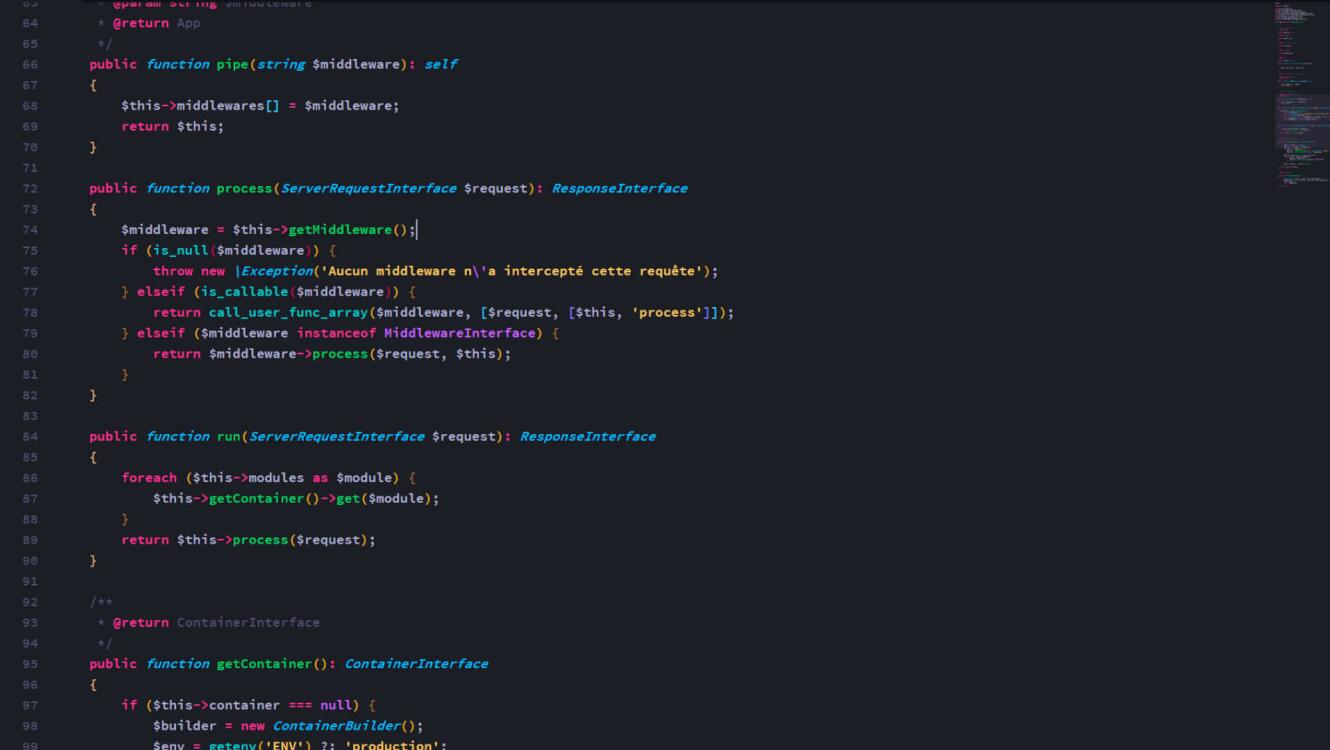
Task: Click ContainerInterface in the @return comment
Action: point(248,623)
